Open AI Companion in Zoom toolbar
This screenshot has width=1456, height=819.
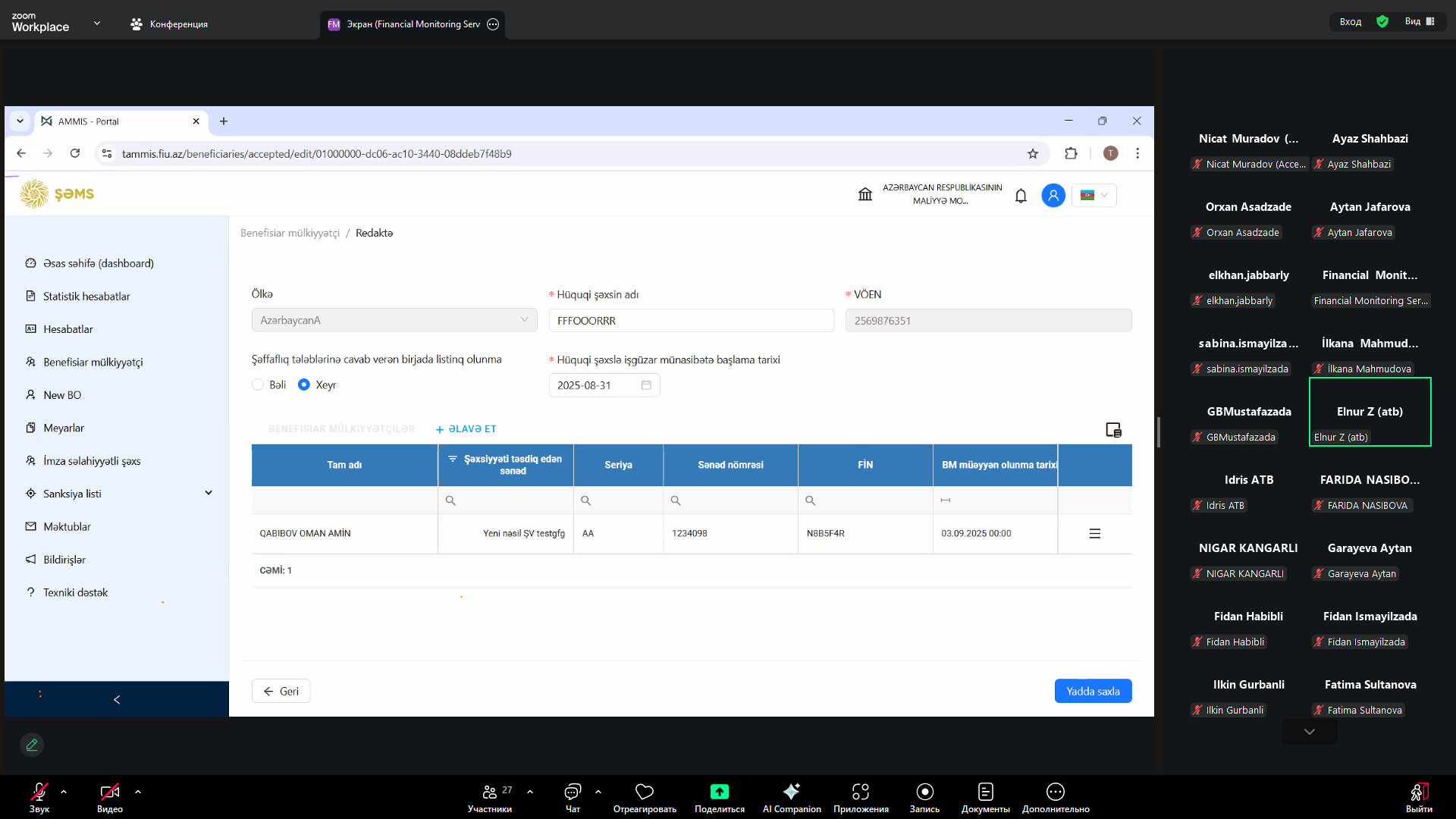791,797
